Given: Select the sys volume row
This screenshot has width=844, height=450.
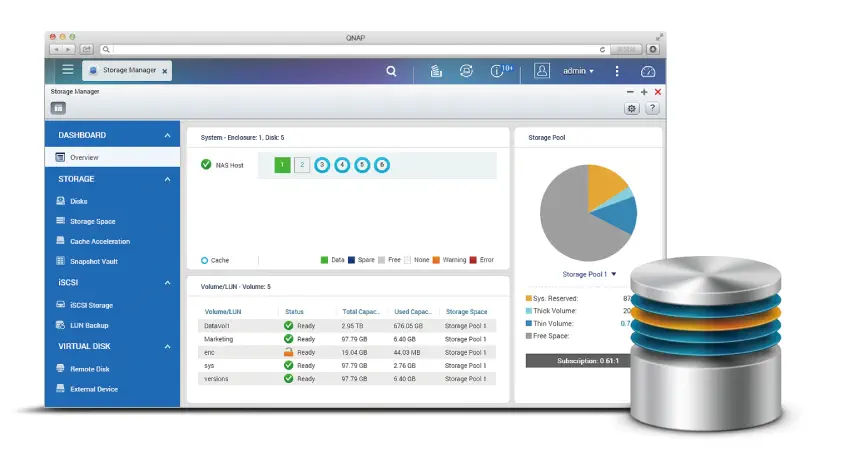Looking at the screenshot, I should [347, 365].
